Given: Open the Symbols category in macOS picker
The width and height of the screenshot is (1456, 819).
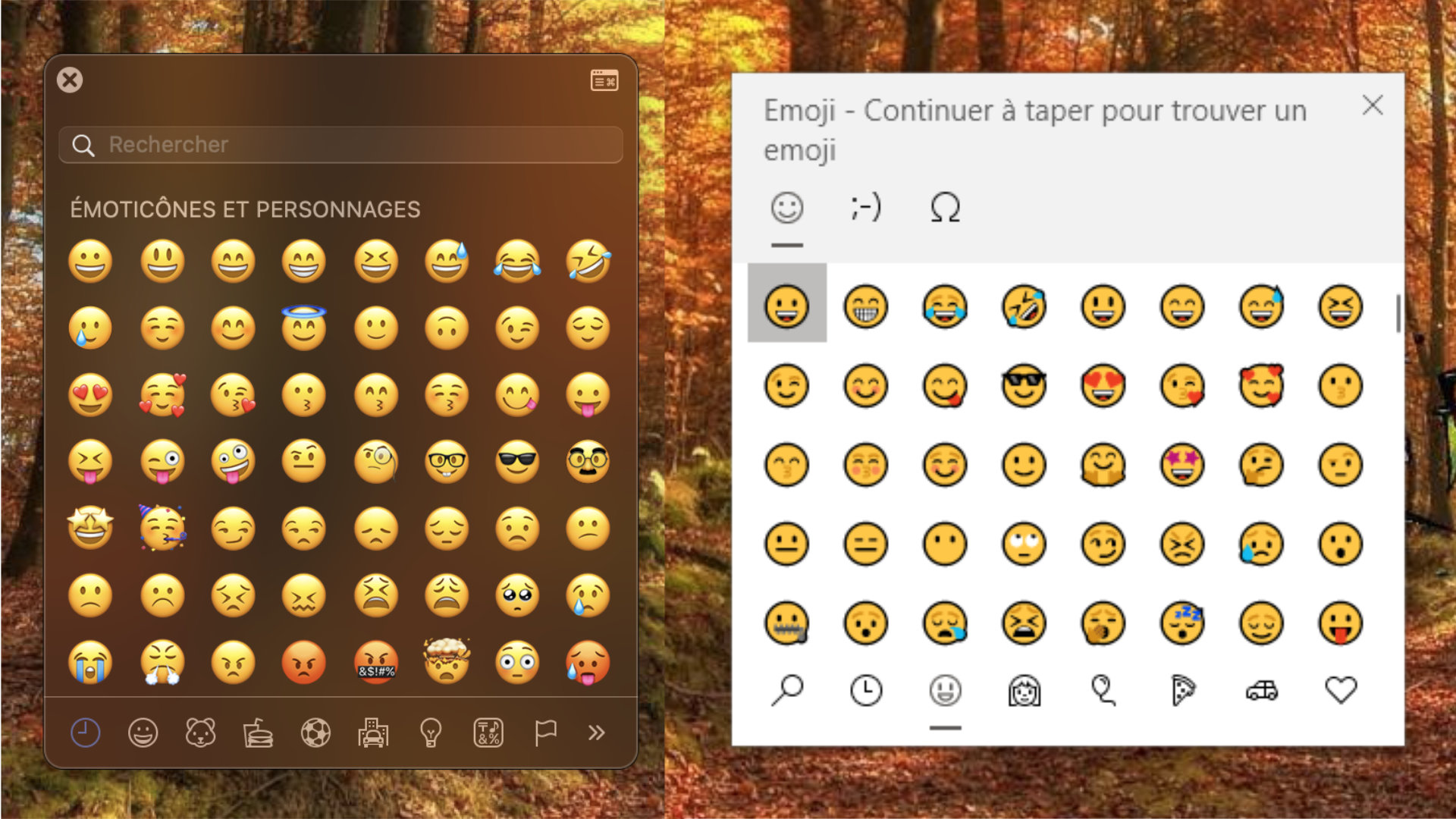Looking at the screenshot, I should pyautogui.click(x=488, y=733).
